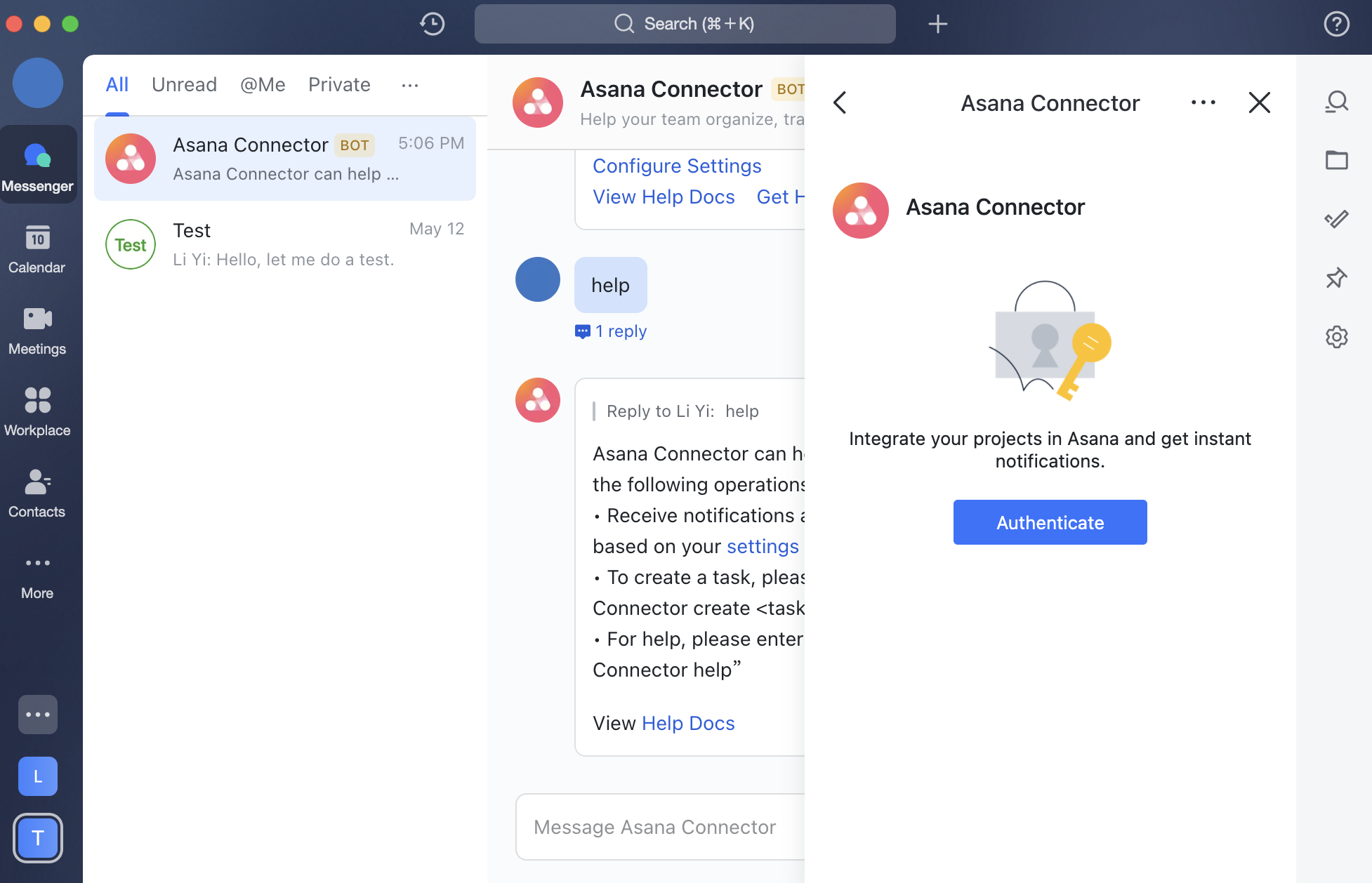Open Calendar in the sidebar
Viewport: 1372px width, 883px height.
tap(37, 248)
